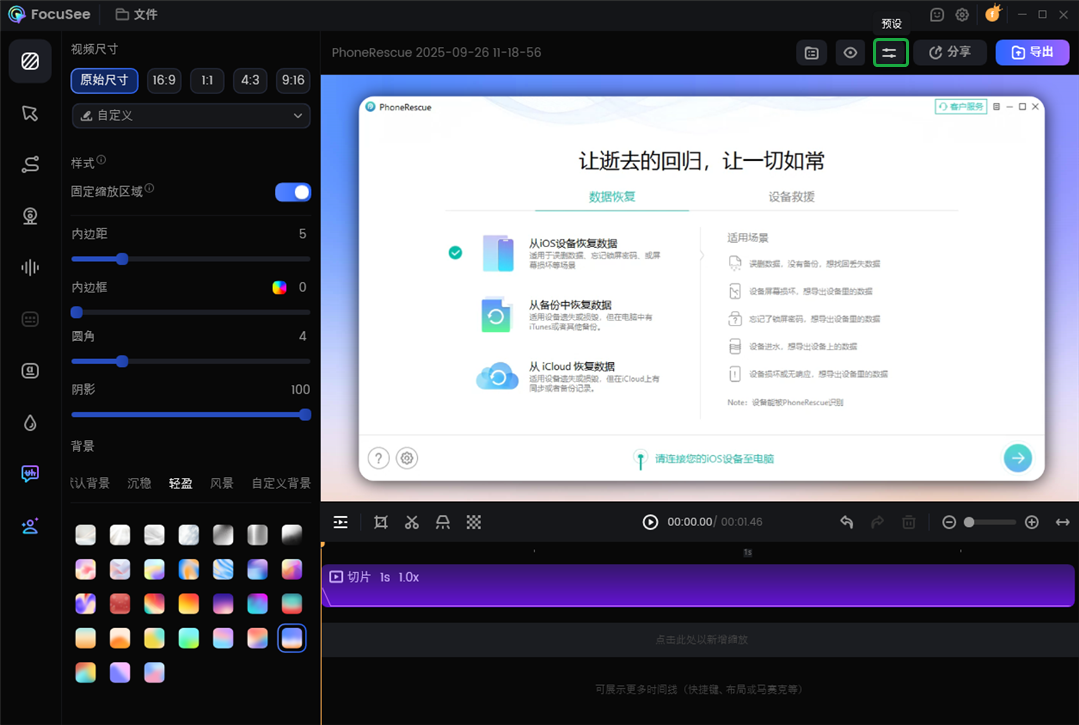Screen dimensions: 1079x725
Task: Click the 阴影 shadow slider handle
Action: (305, 415)
